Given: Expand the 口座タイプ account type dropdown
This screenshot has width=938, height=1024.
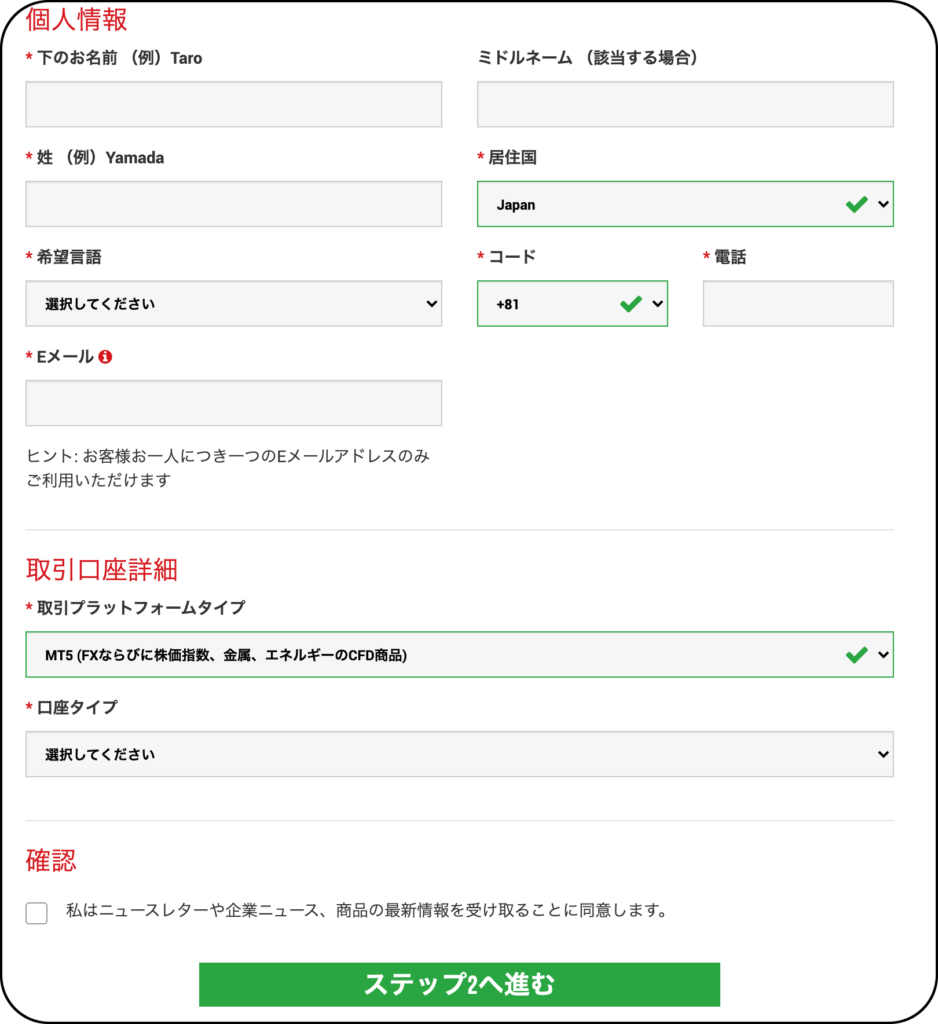Looking at the screenshot, I should coord(459,754).
